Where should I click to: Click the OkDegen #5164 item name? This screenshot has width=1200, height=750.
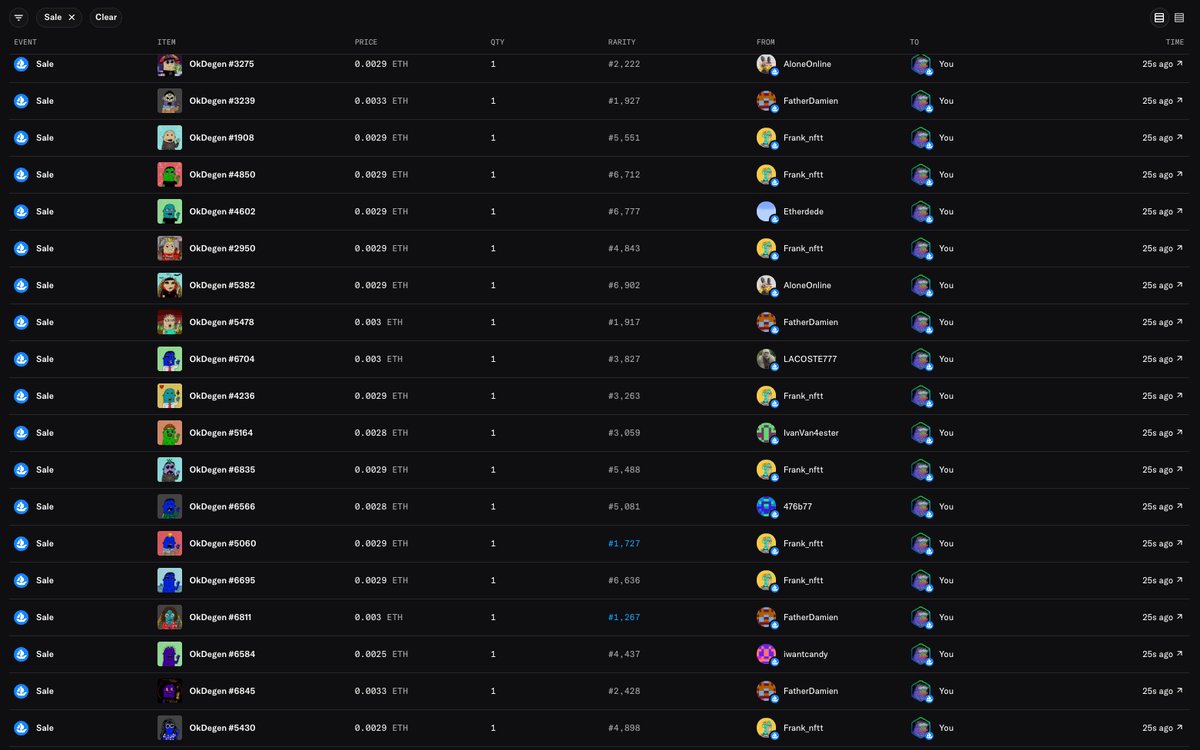coord(222,433)
